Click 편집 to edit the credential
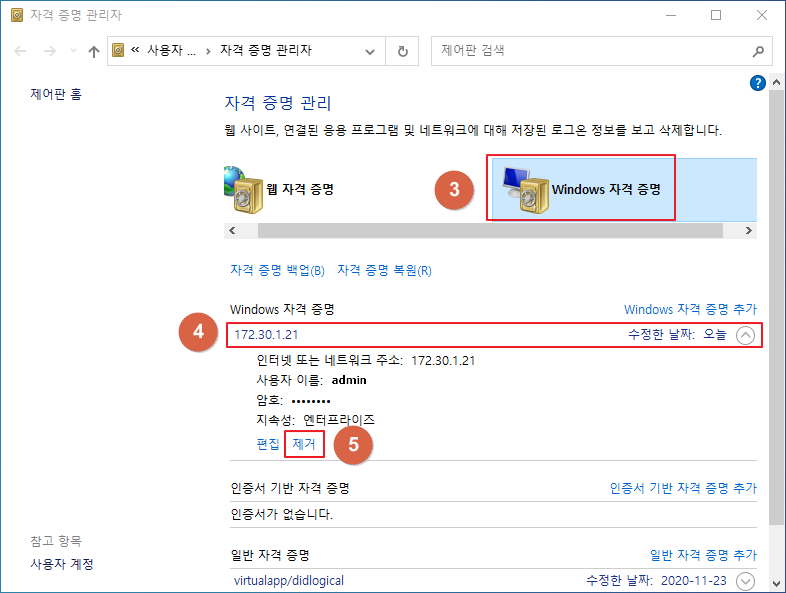The width and height of the screenshot is (786, 593). point(268,444)
